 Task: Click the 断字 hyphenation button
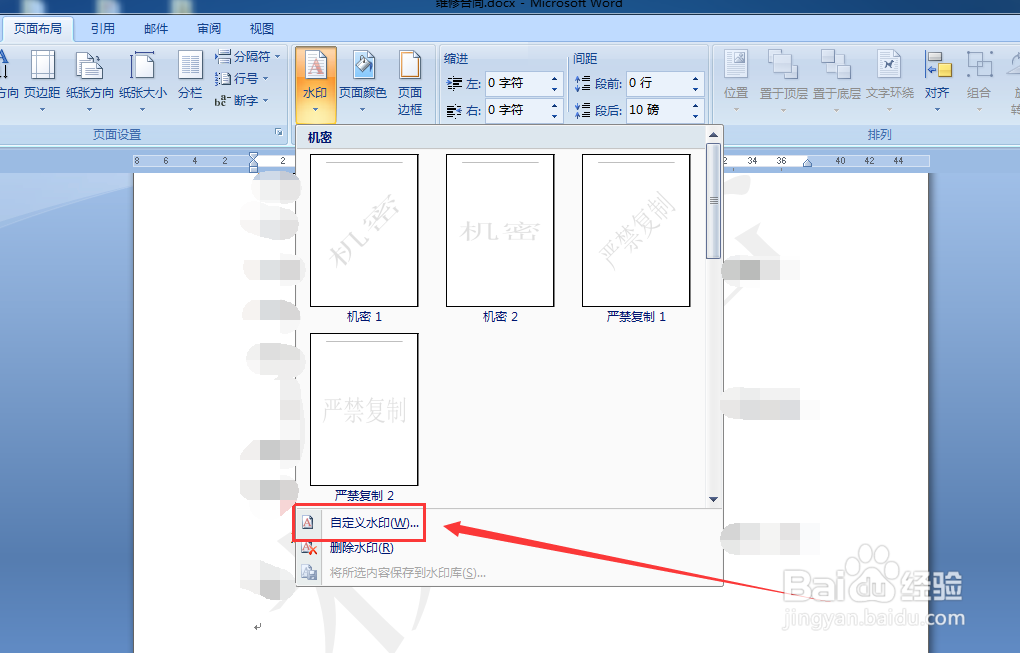(242, 101)
